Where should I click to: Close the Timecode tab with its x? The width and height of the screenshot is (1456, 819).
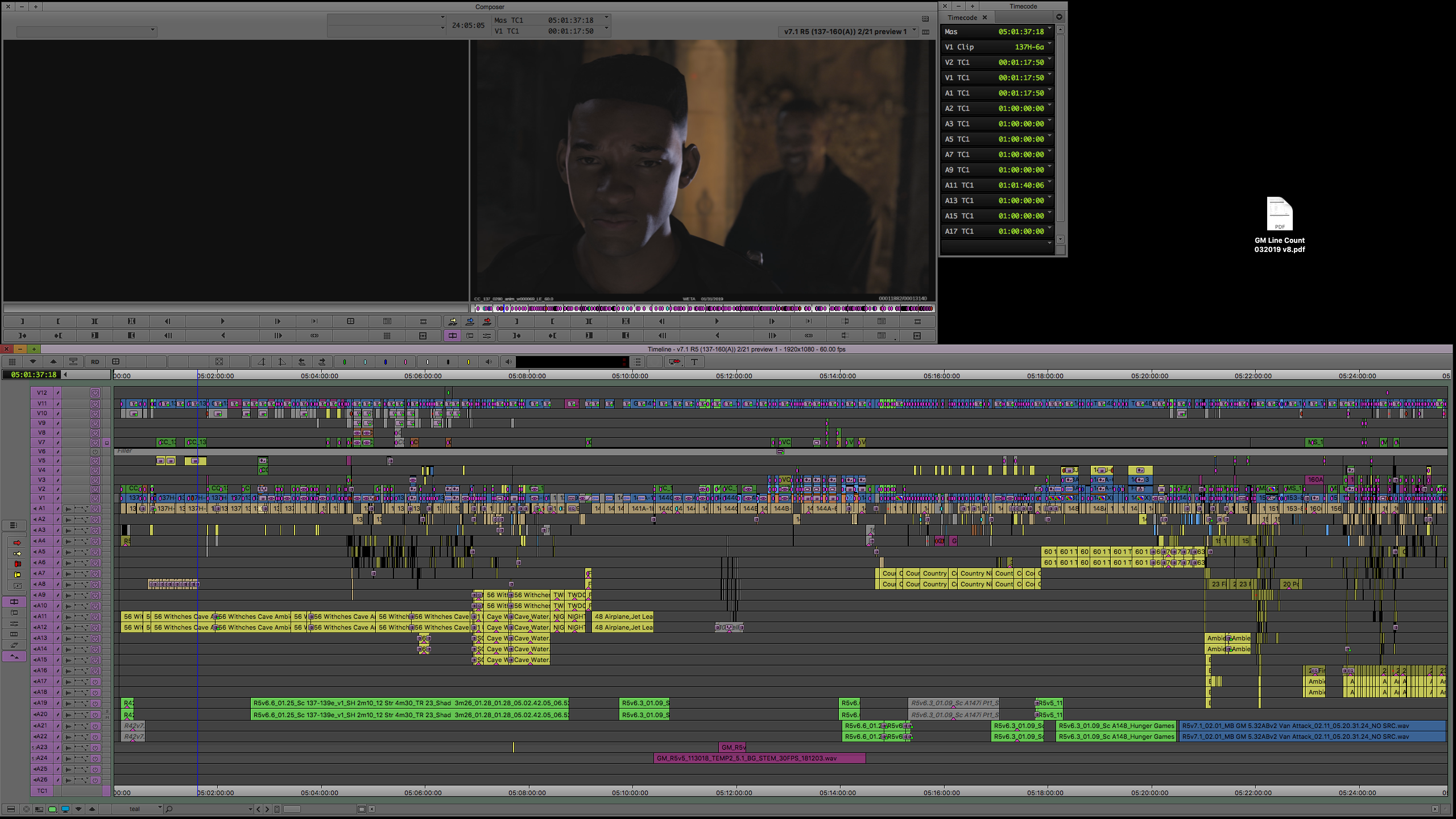click(985, 18)
